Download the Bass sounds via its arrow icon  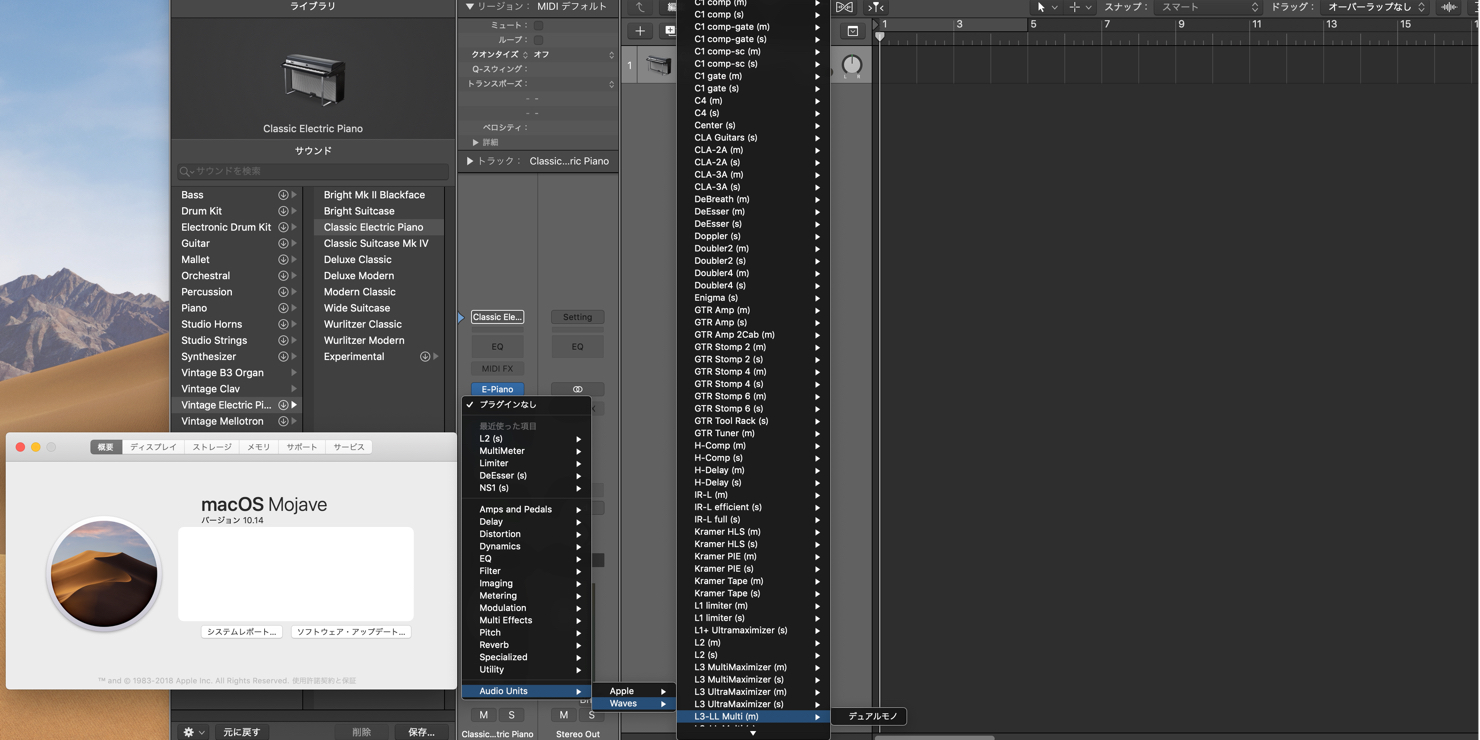283,195
